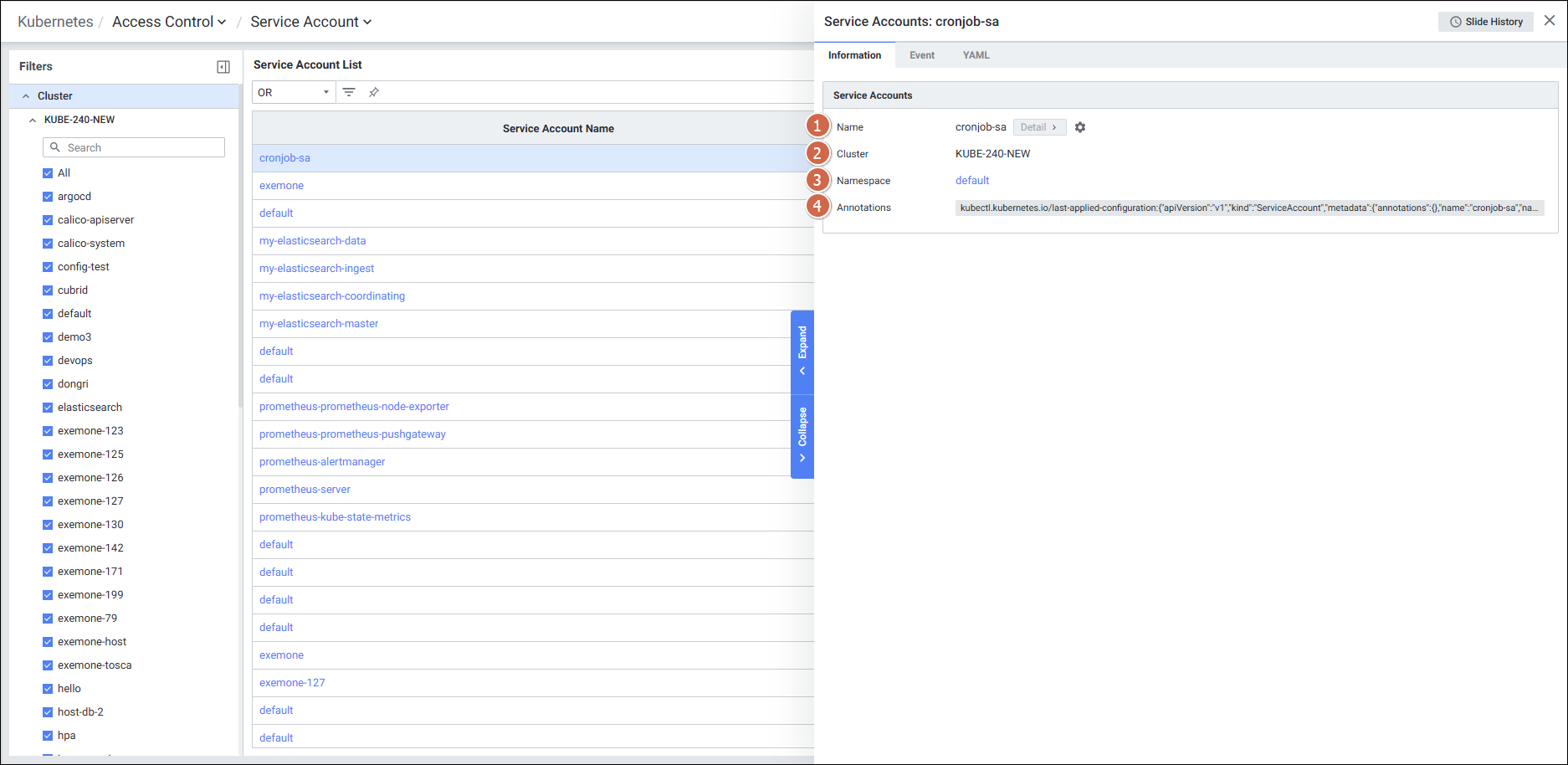This screenshot has height=765, width=1568.
Task: Click the pin icon beside filter
Action: 374,92
